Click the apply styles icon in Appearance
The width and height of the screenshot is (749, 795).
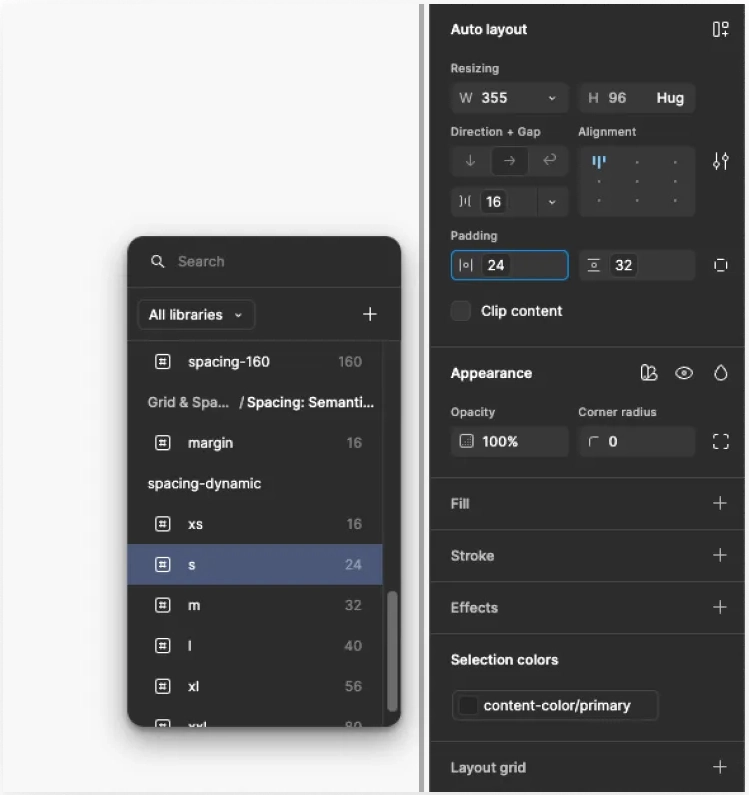649,373
